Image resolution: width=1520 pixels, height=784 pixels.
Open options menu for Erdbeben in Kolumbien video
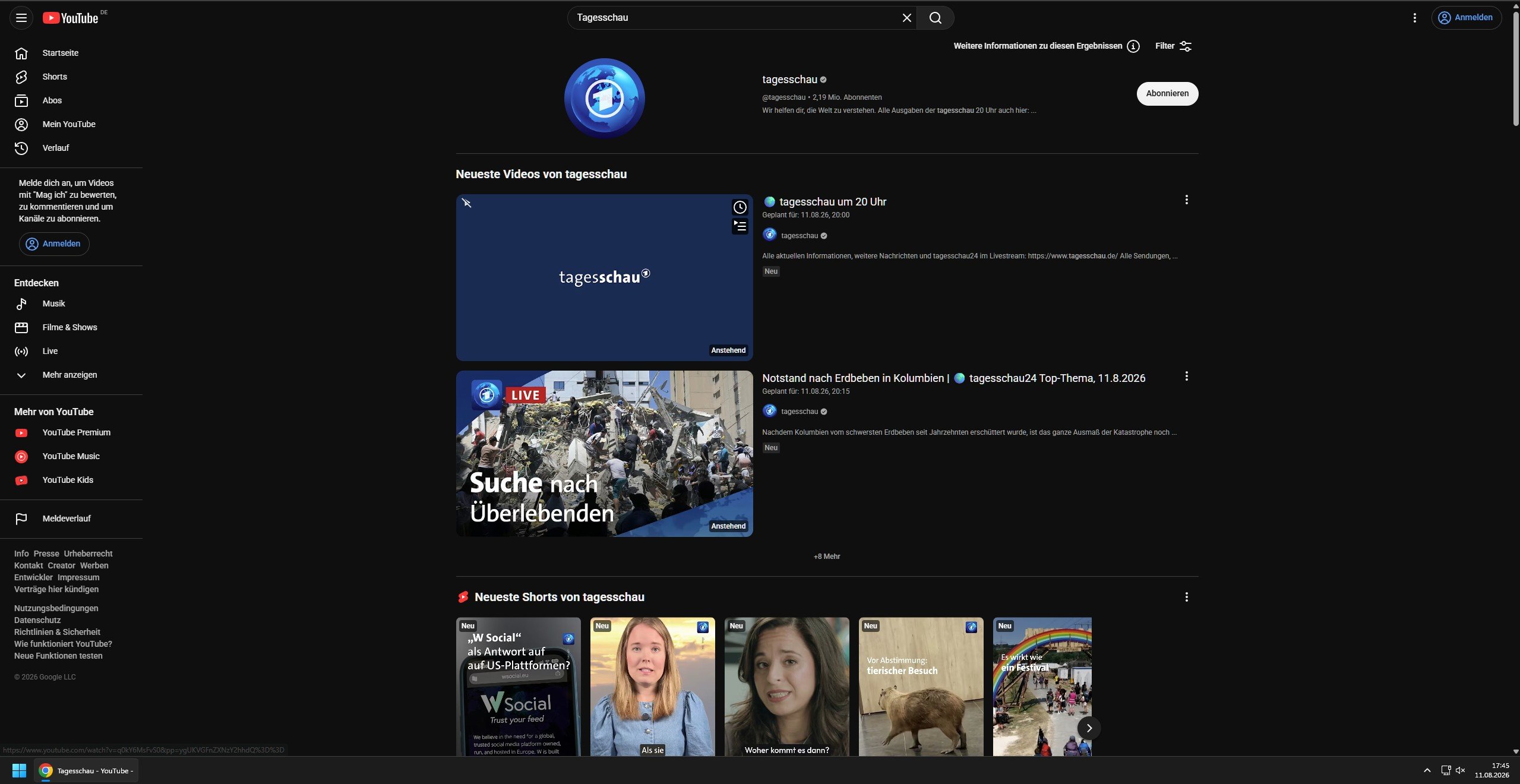tap(1186, 377)
